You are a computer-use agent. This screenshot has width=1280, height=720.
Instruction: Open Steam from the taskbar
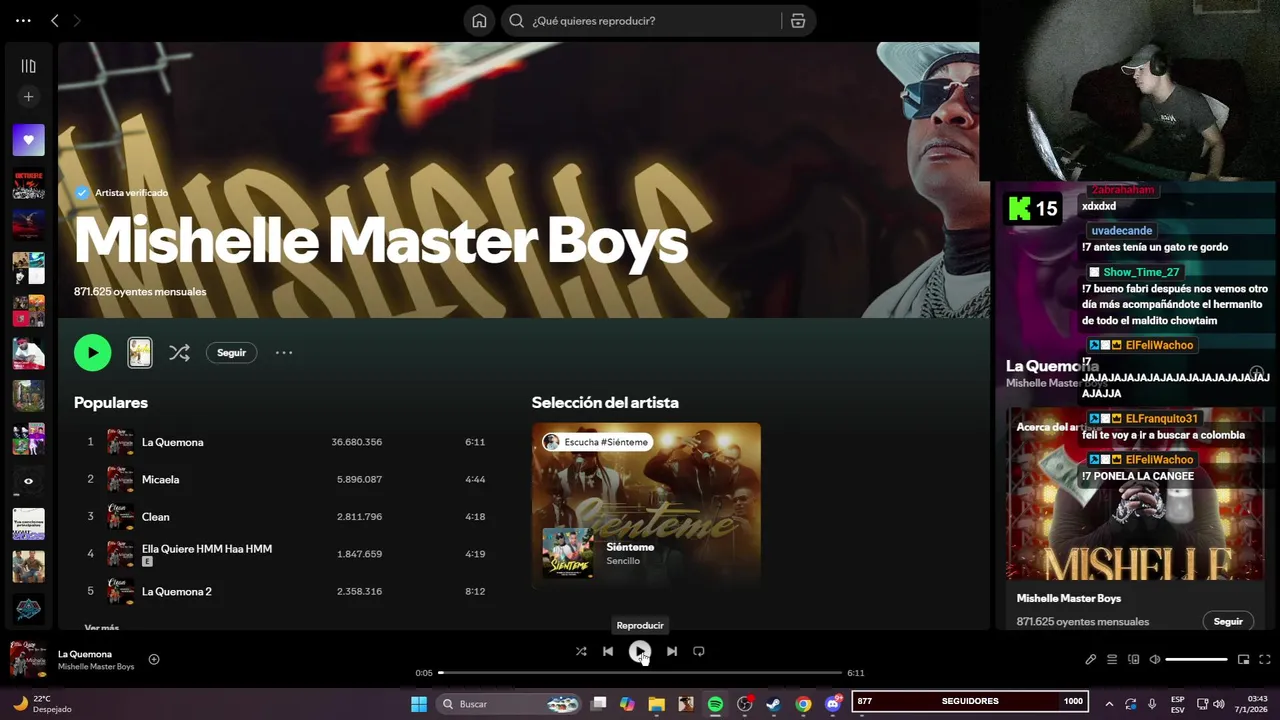tap(774, 704)
